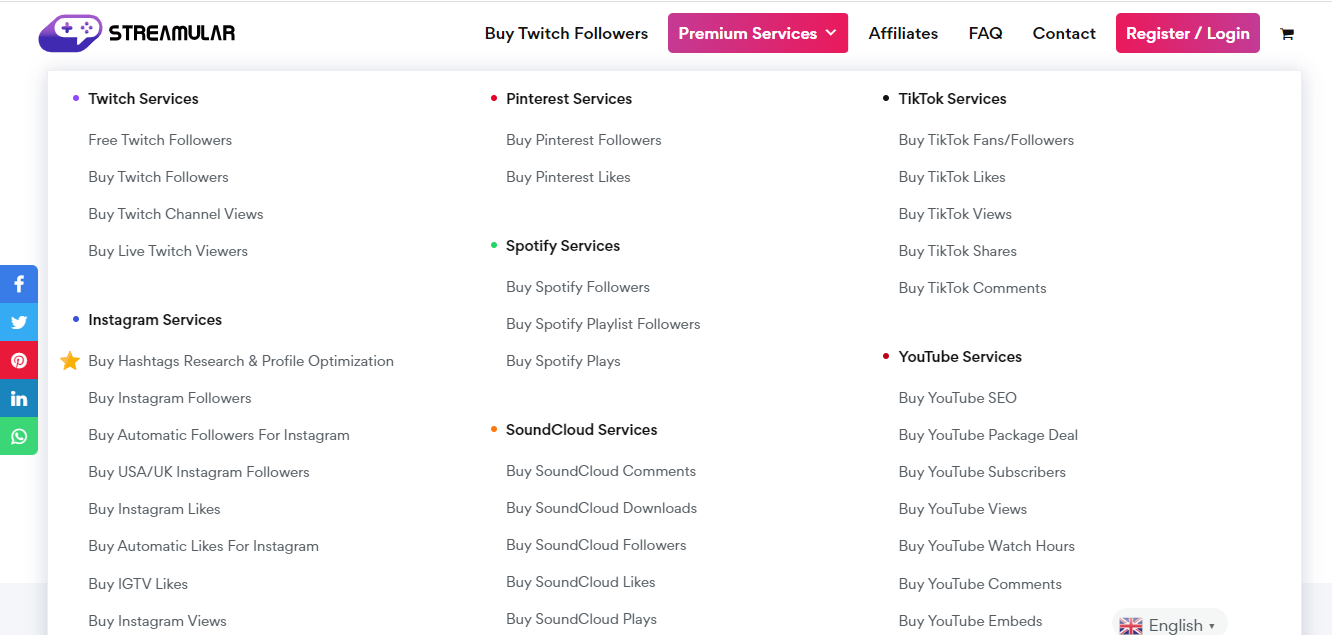
Task: Open Buy YouTube SEO
Action: click(957, 398)
